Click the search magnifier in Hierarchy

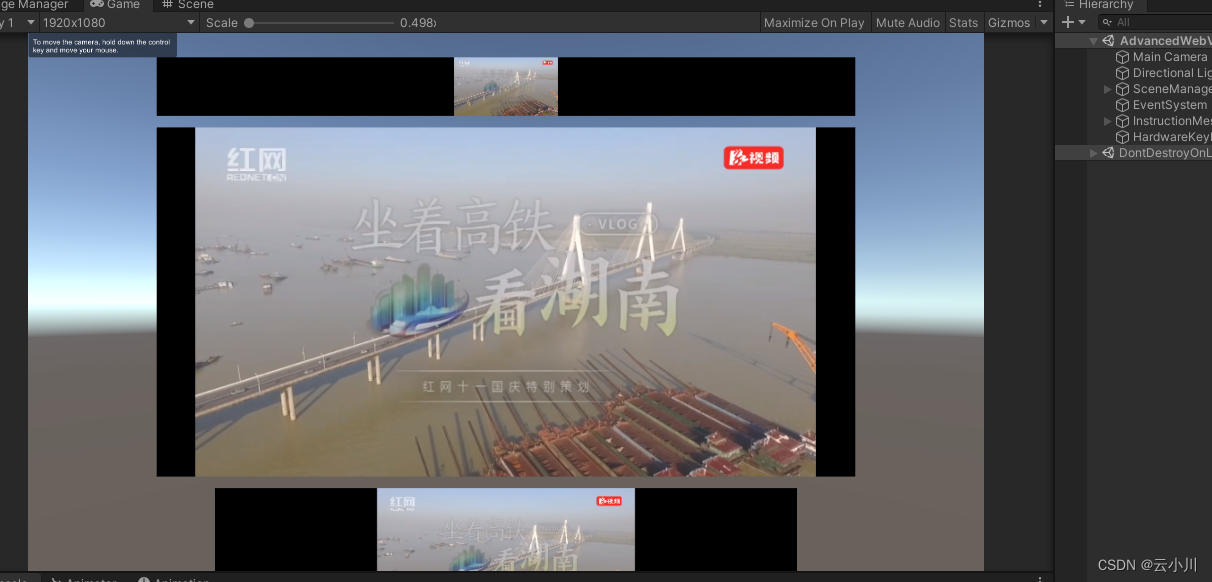coord(1109,21)
